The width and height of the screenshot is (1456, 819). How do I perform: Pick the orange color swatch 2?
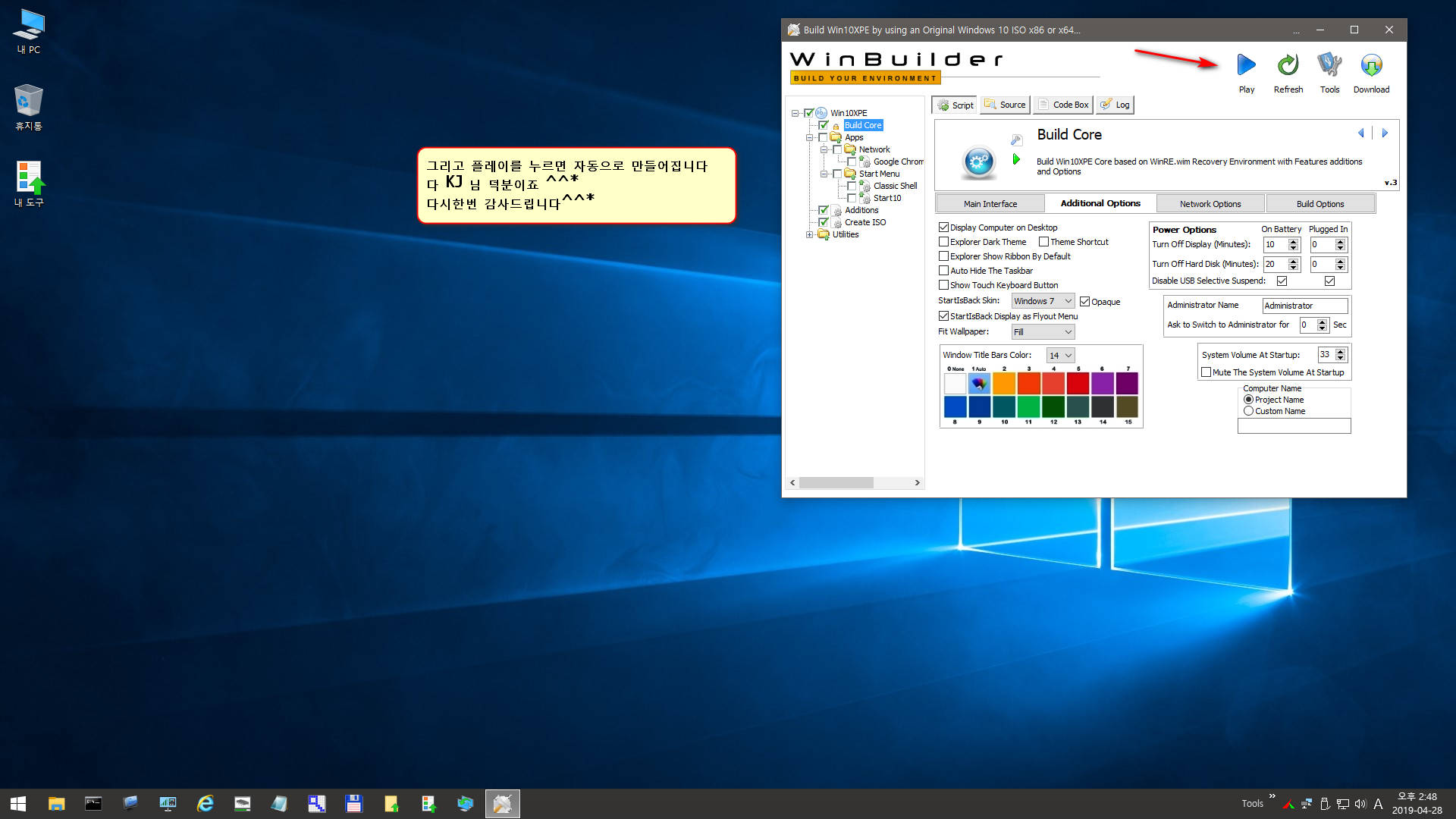[1004, 383]
